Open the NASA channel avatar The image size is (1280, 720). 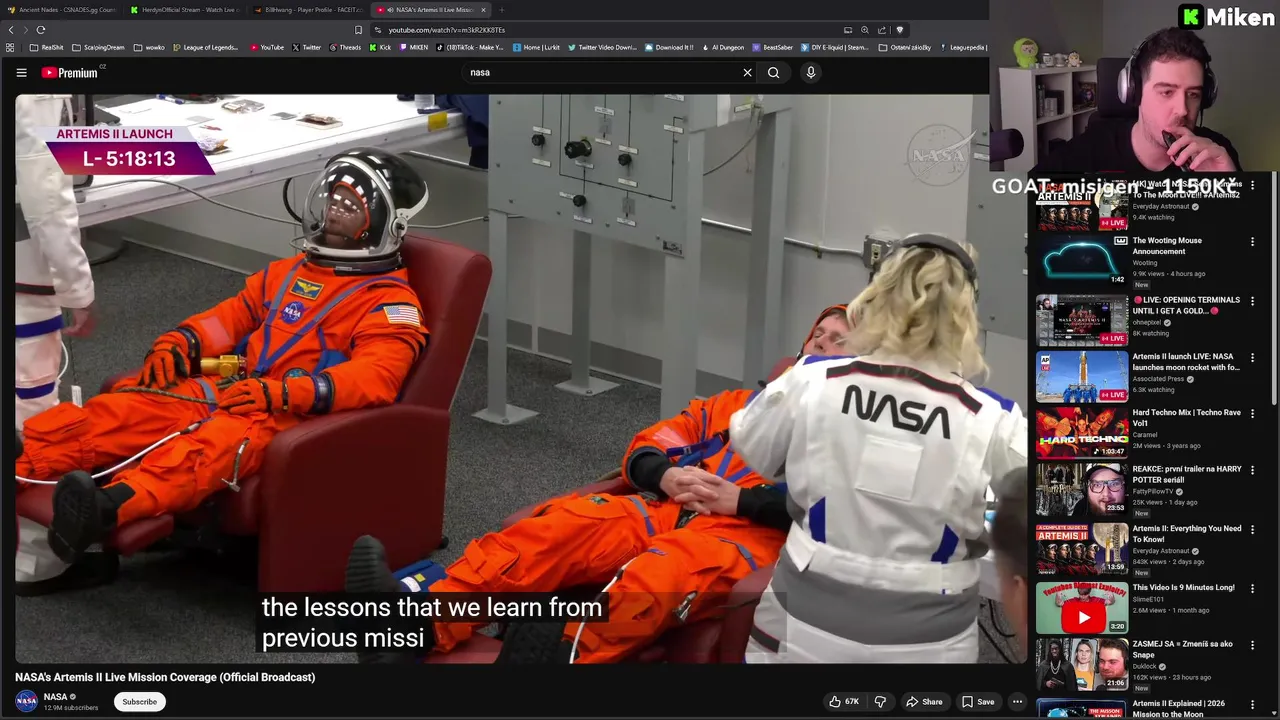click(27, 701)
